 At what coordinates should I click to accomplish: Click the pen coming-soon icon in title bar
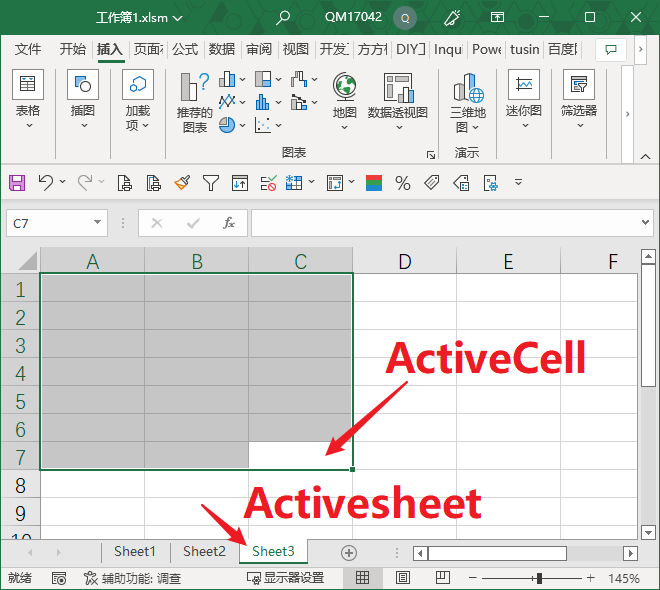452,17
